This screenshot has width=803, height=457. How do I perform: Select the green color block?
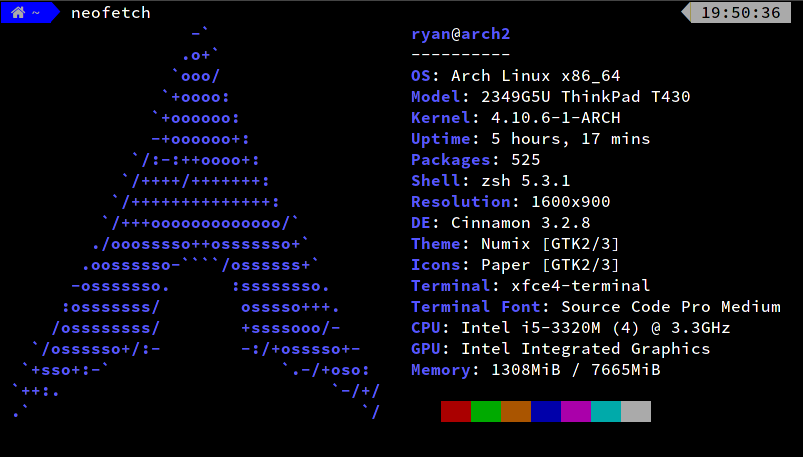pos(486,411)
